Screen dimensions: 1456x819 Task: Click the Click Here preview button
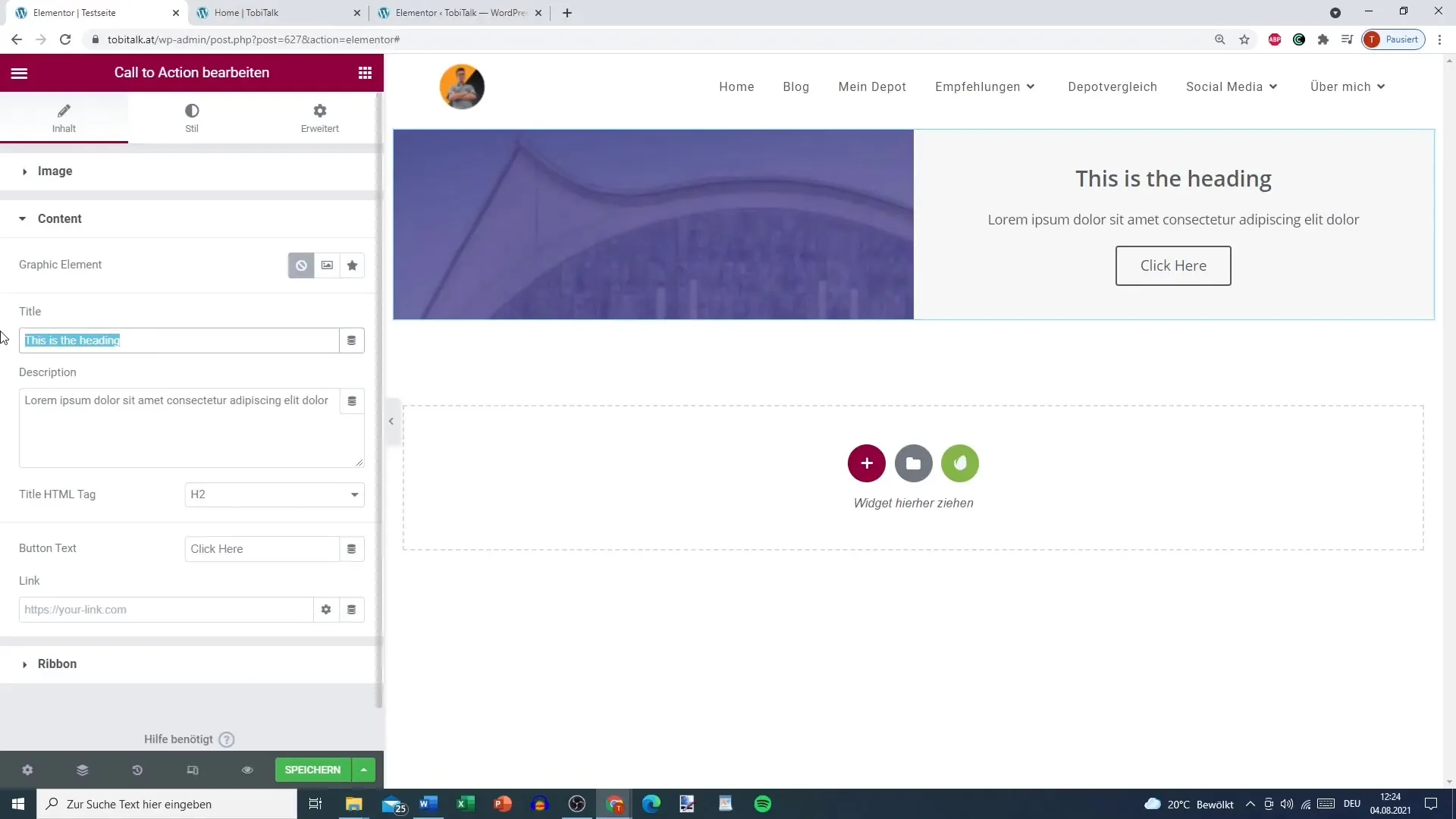1173,265
